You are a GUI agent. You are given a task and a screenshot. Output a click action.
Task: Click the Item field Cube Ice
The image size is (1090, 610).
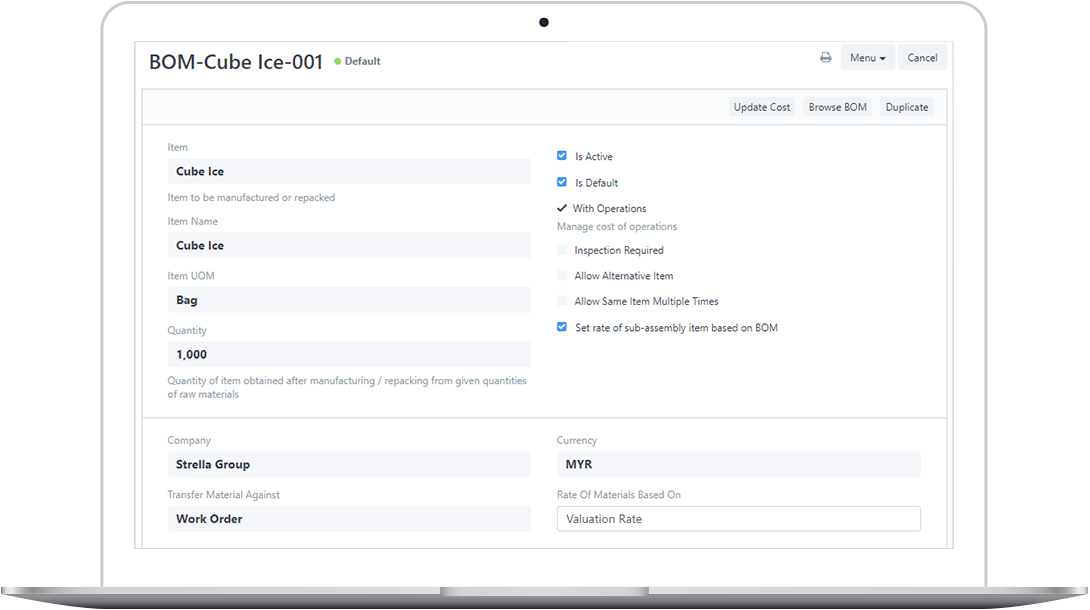(349, 171)
